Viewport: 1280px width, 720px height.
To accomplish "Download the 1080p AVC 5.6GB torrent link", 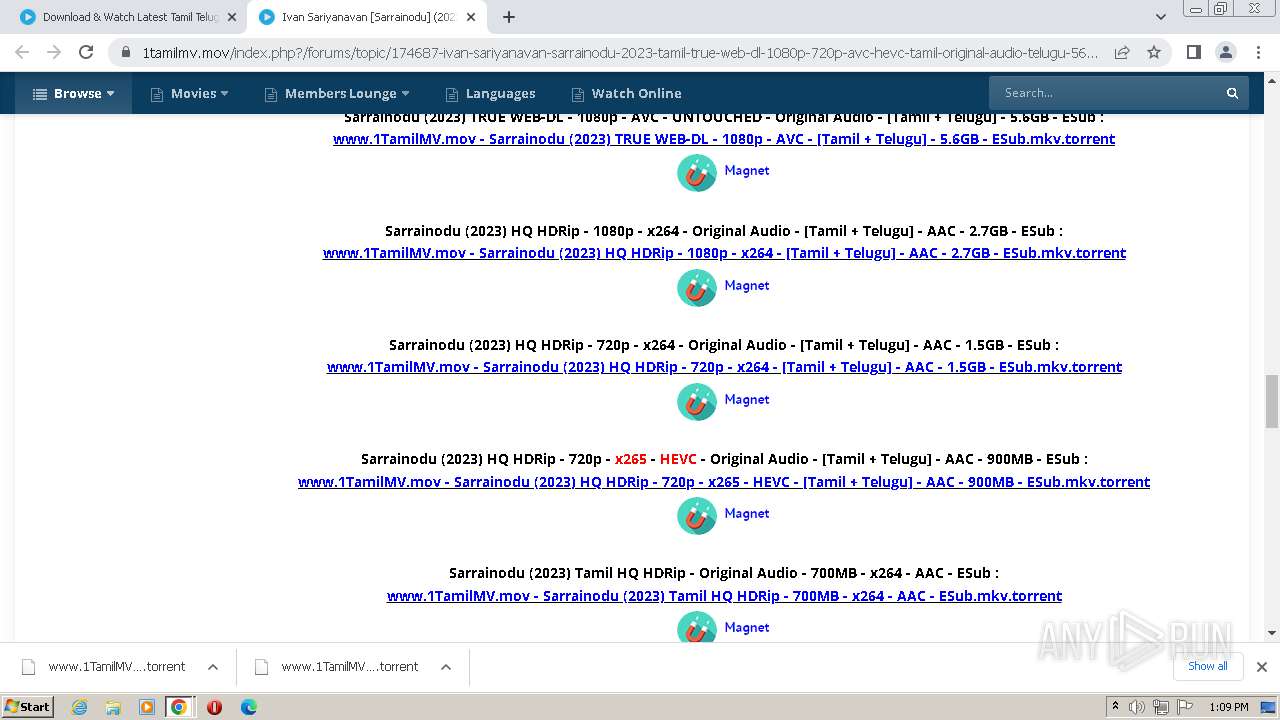I will pyautogui.click(x=724, y=139).
